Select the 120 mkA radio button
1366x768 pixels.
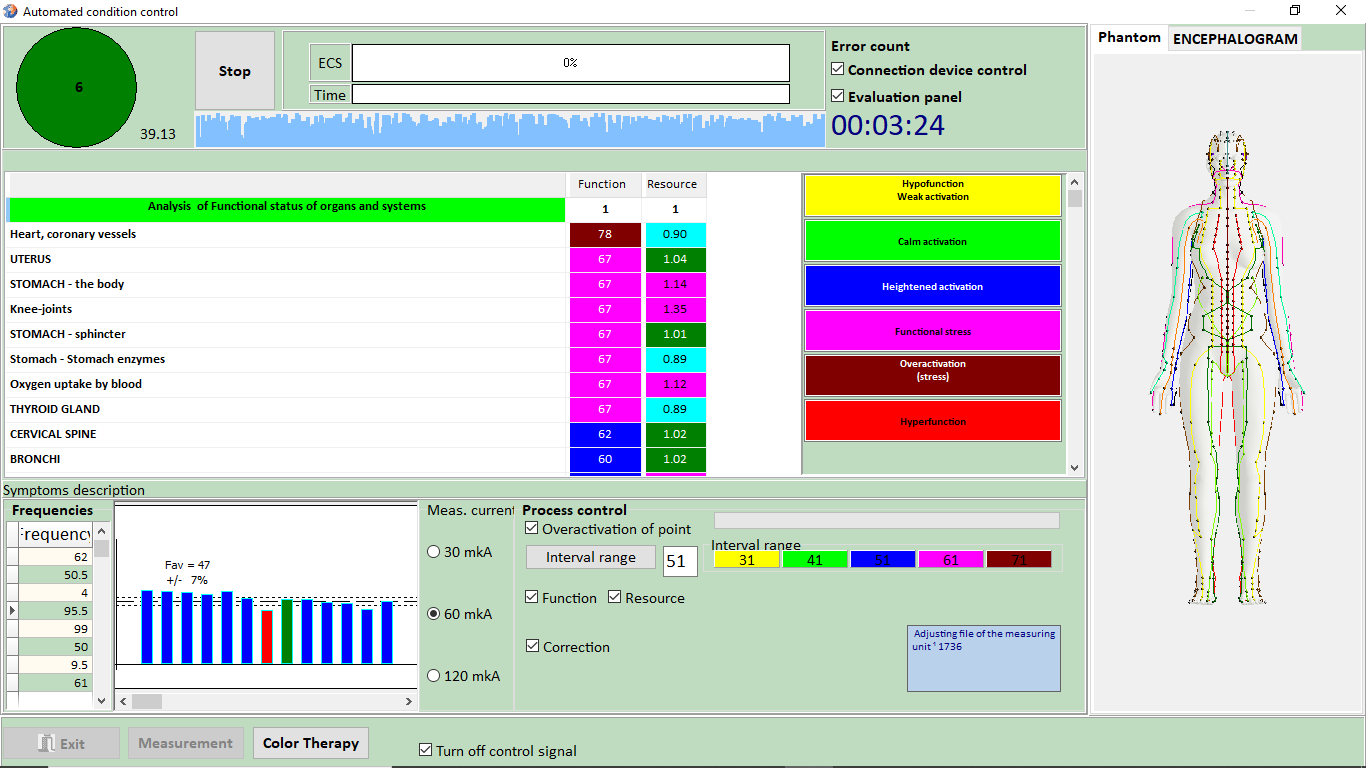click(434, 676)
